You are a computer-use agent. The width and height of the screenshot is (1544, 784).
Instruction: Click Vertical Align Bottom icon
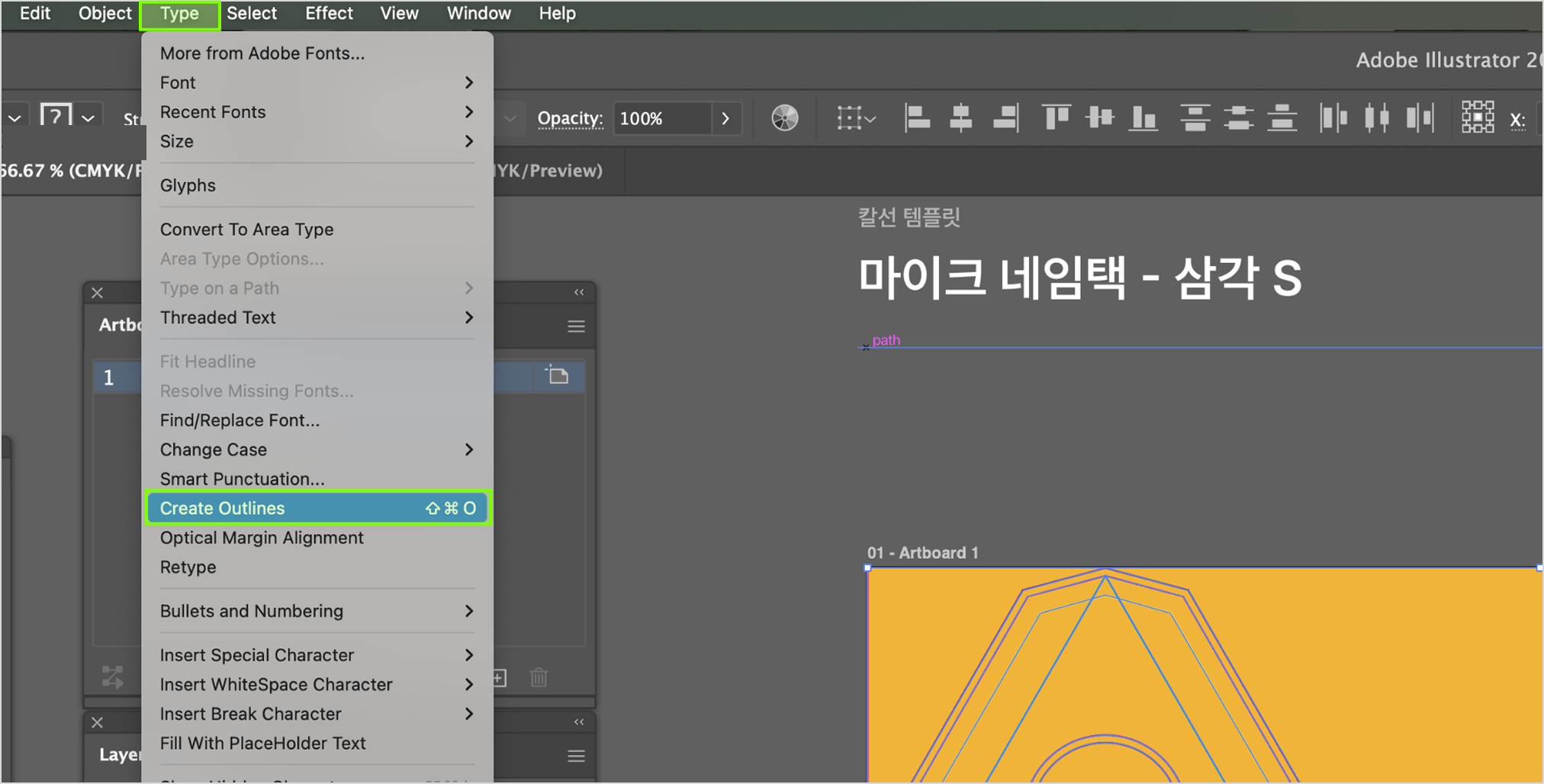click(x=1143, y=118)
